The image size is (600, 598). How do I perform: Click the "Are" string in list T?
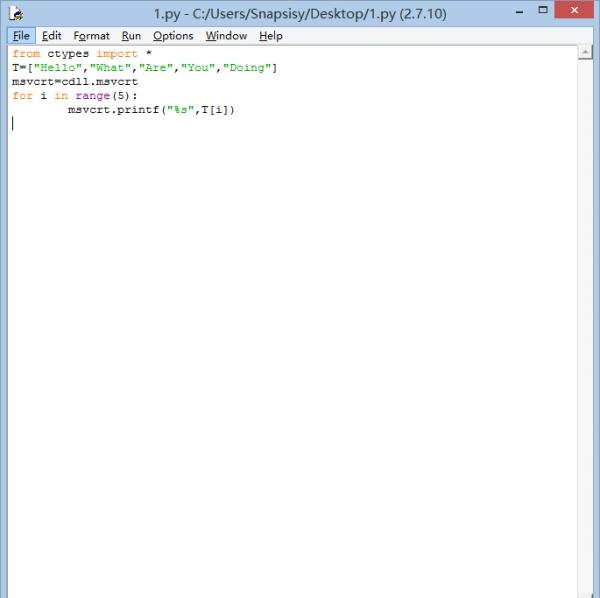point(156,68)
